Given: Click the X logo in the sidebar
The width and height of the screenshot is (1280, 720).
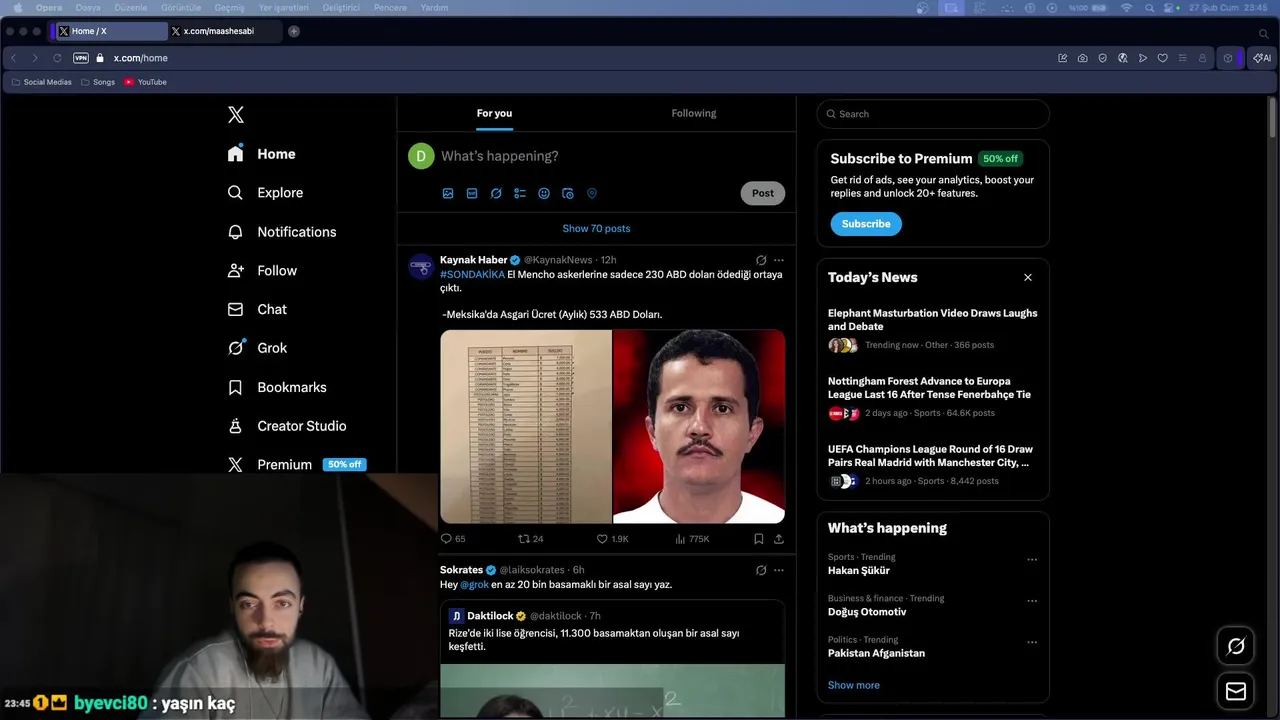Looking at the screenshot, I should click(236, 115).
